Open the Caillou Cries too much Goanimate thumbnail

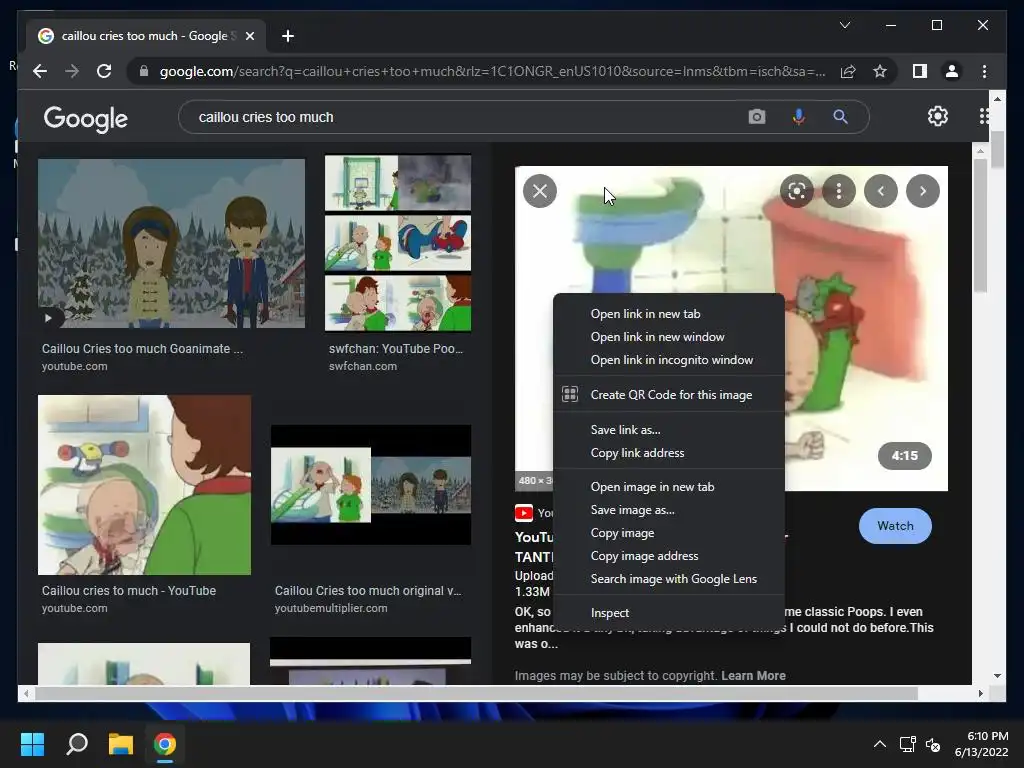(x=171, y=244)
